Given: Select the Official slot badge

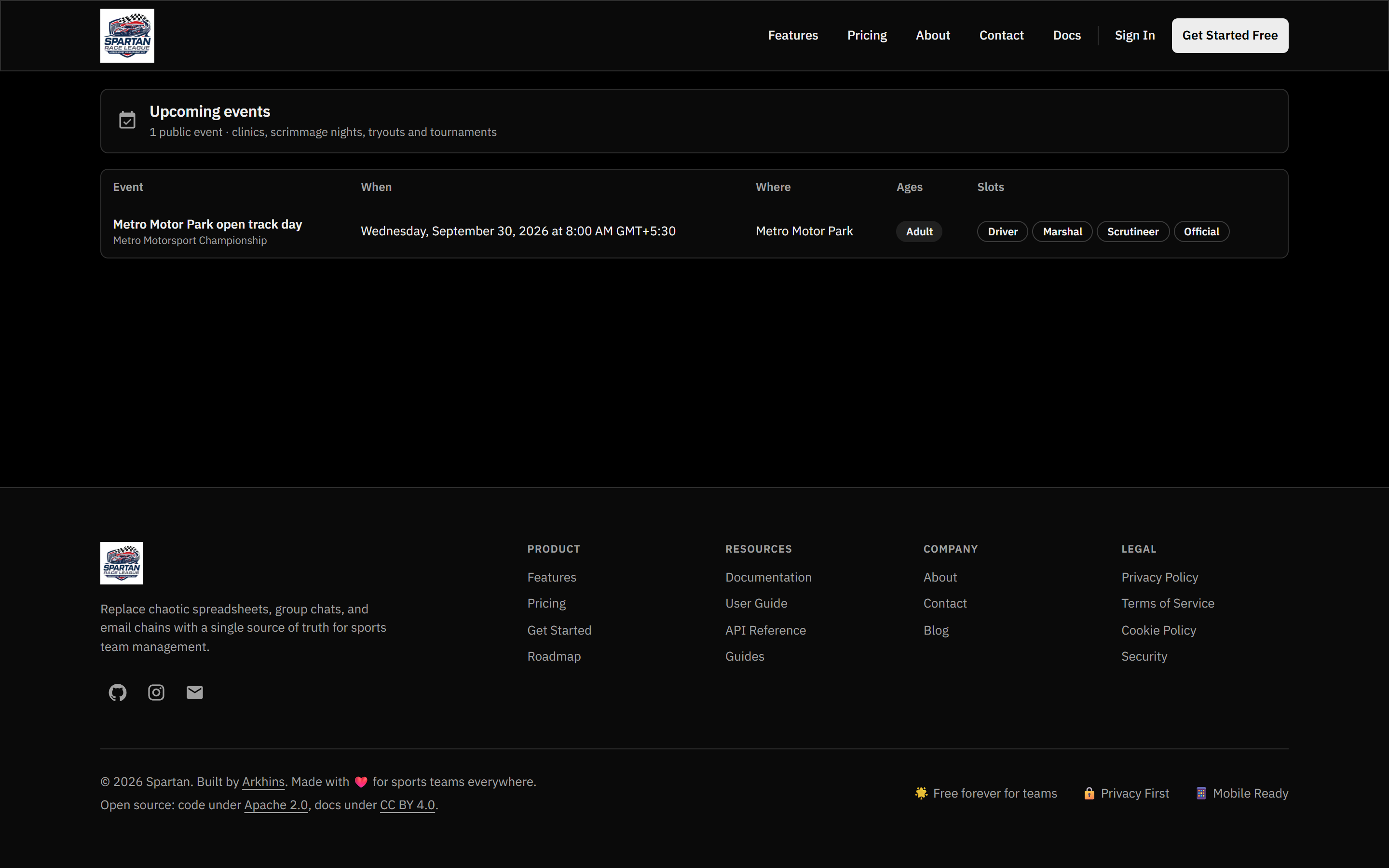Looking at the screenshot, I should pos(1201,231).
